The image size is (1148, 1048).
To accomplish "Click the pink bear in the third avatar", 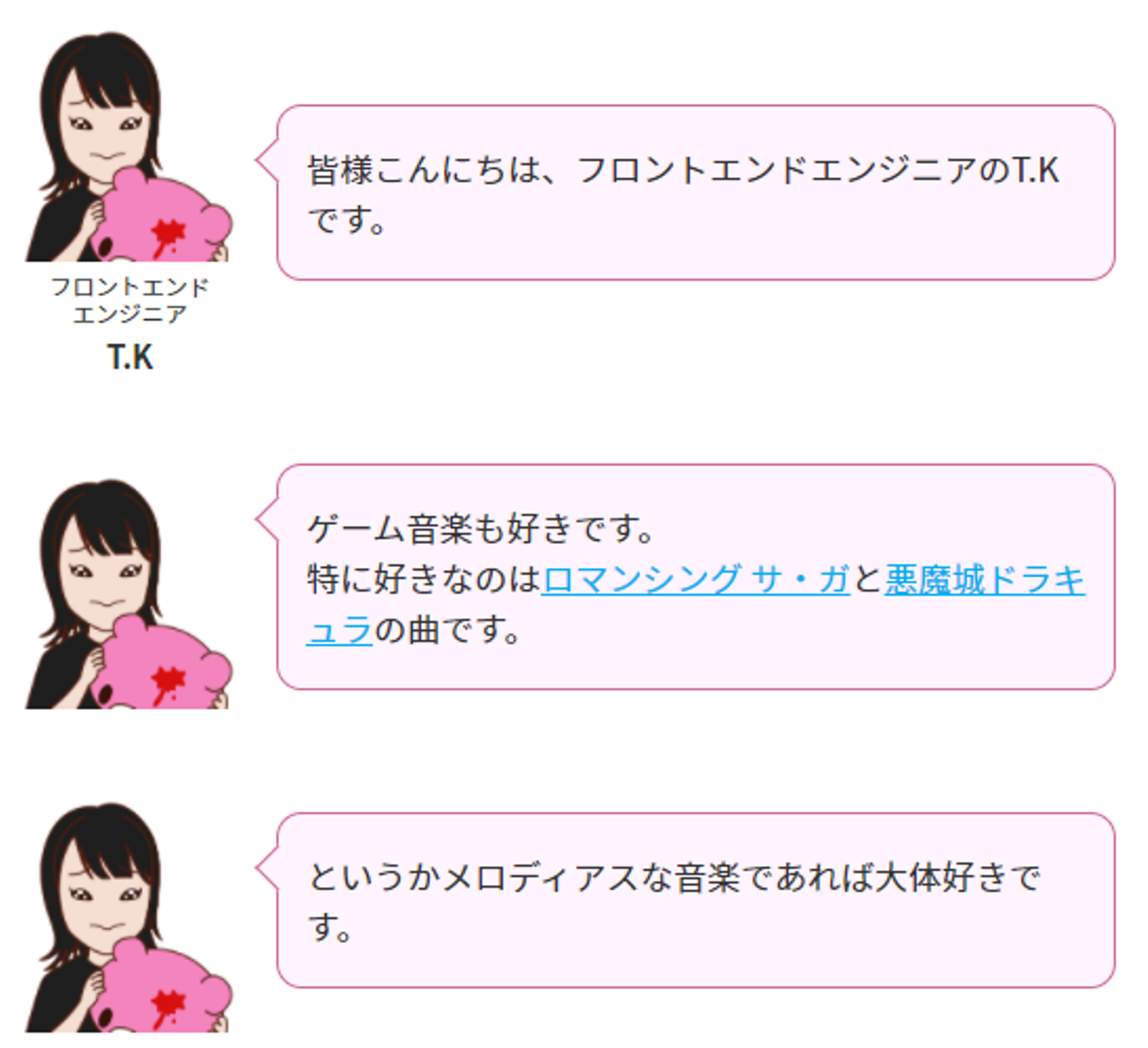I will tap(162, 987).
